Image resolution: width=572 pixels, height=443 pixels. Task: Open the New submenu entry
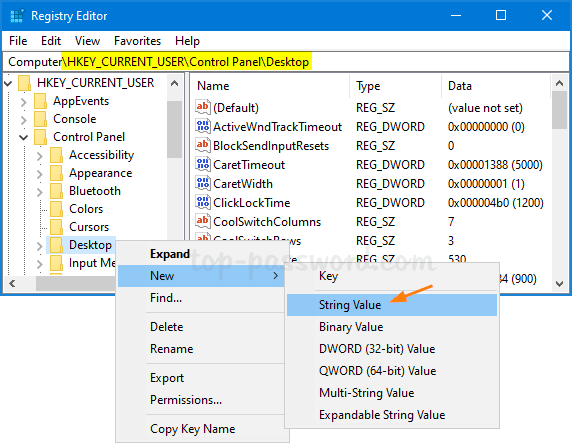coord(201,276)
